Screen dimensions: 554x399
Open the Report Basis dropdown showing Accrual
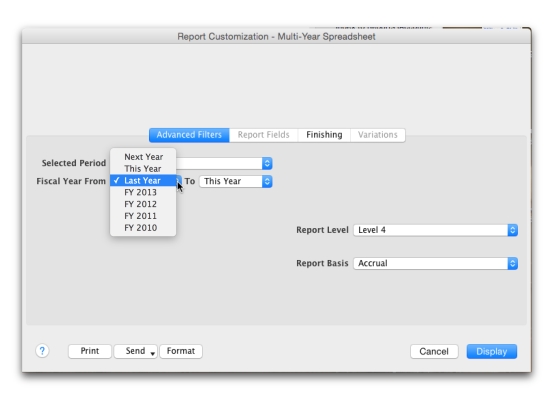pos(436,263)
